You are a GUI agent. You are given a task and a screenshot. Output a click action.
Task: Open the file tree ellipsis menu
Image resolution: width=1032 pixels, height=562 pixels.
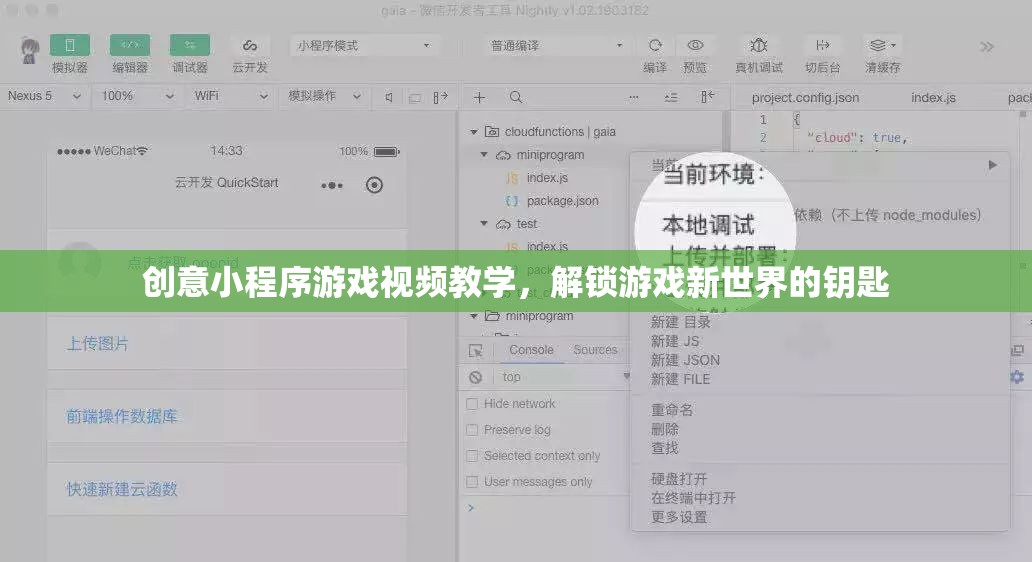point(633,97)
